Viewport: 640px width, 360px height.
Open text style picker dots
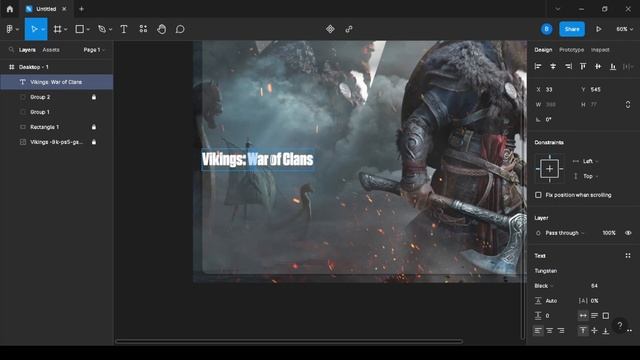[x=628, y=256]
